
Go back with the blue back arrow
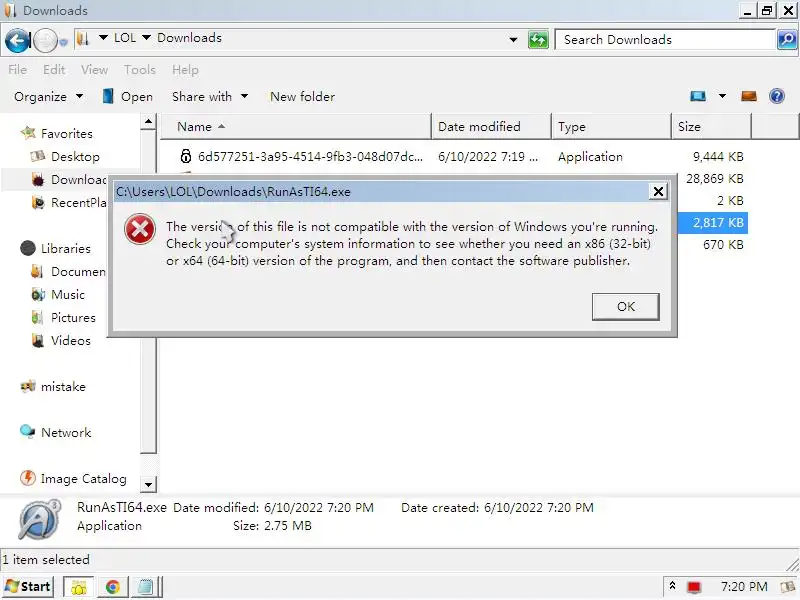(x=17, y=40)
